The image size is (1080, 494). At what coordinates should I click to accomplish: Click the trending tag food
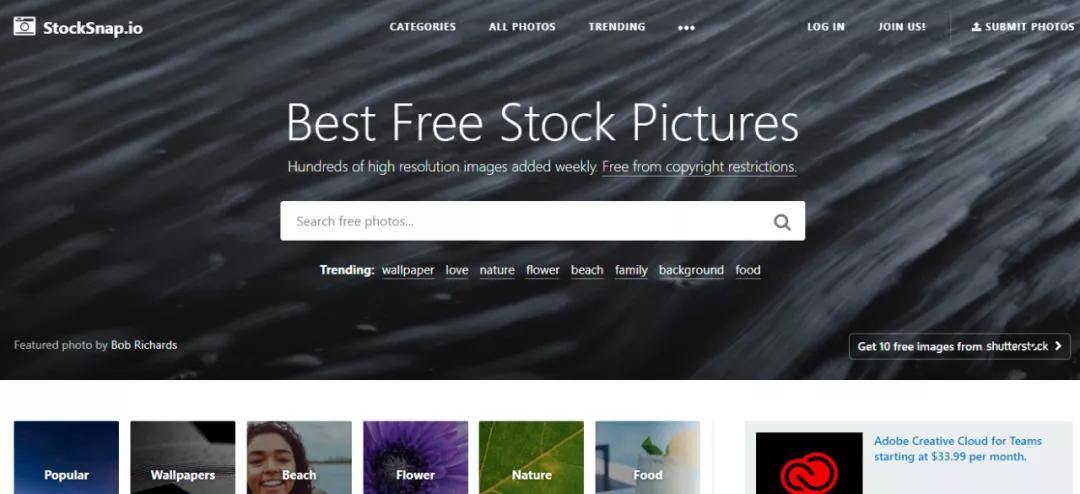747,270
